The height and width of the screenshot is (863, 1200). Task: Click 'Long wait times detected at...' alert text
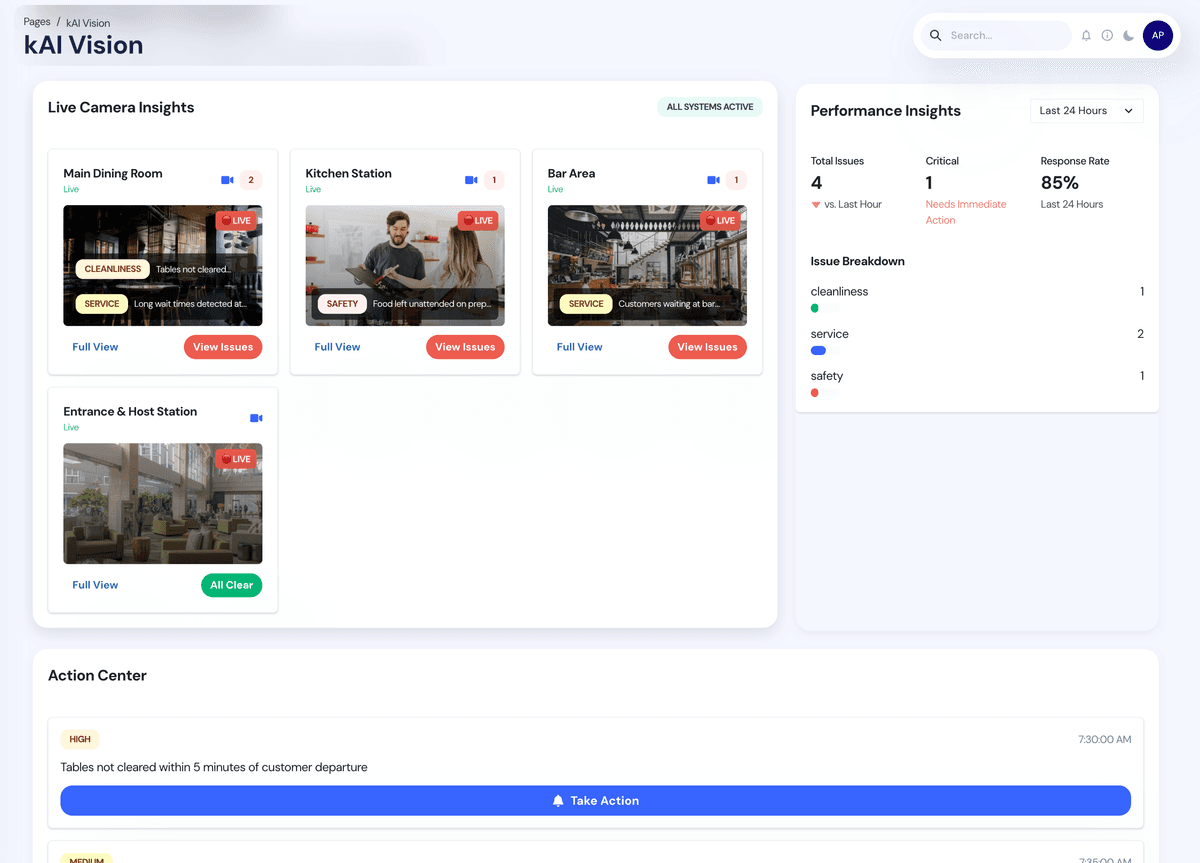pyautogui.click(x=190, y=304)
